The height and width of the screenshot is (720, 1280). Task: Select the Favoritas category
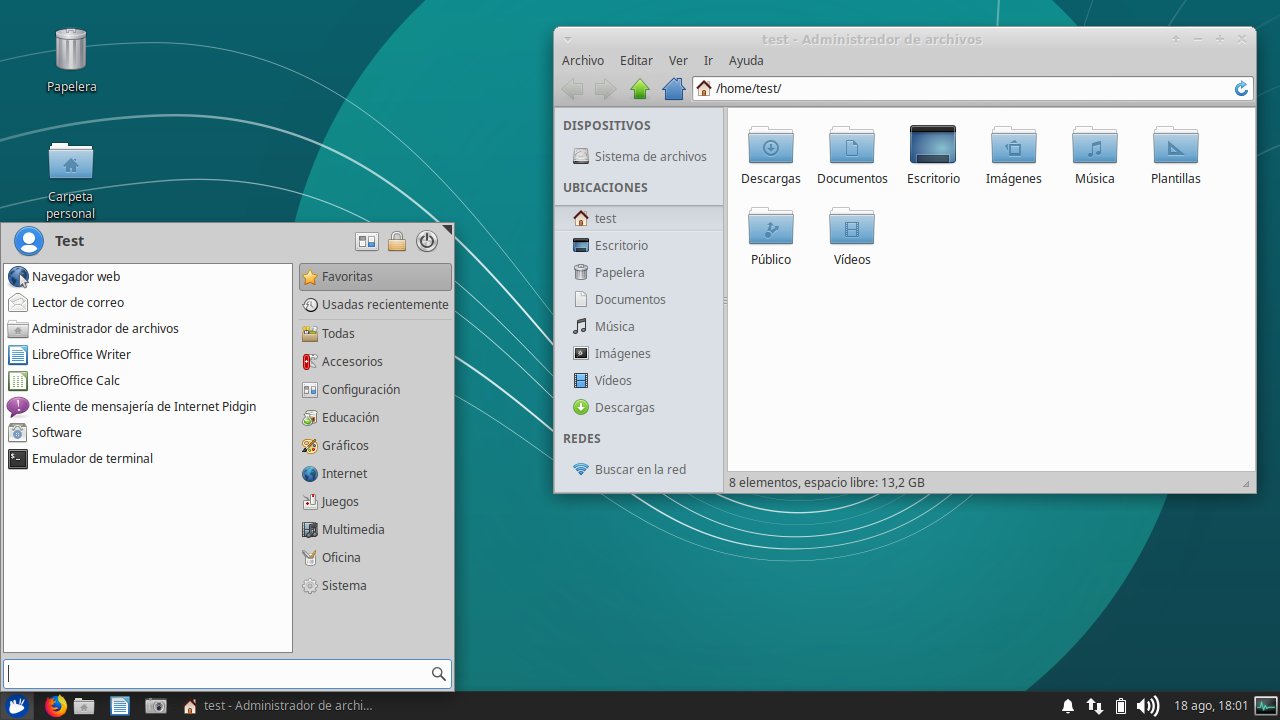tap(375, 277)
